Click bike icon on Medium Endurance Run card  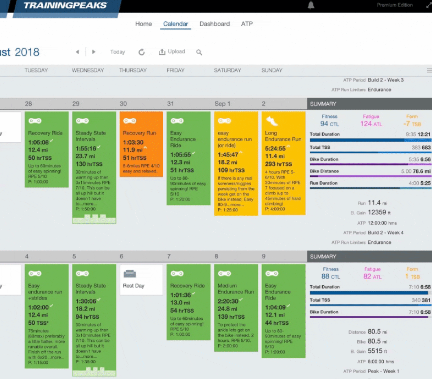coord(224,273)
